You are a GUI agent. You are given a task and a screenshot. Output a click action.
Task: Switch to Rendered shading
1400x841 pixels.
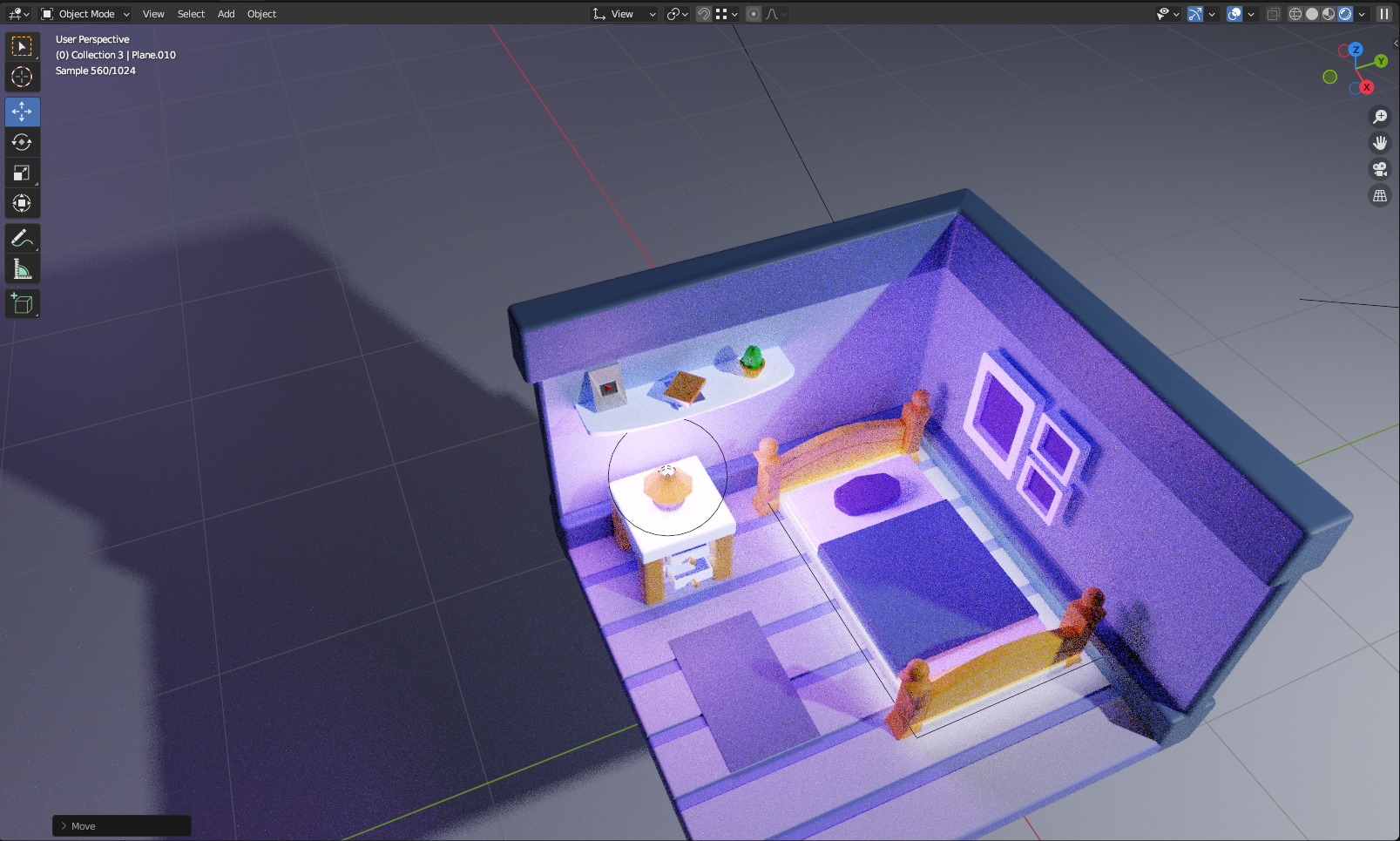(x=1345, y=14)
